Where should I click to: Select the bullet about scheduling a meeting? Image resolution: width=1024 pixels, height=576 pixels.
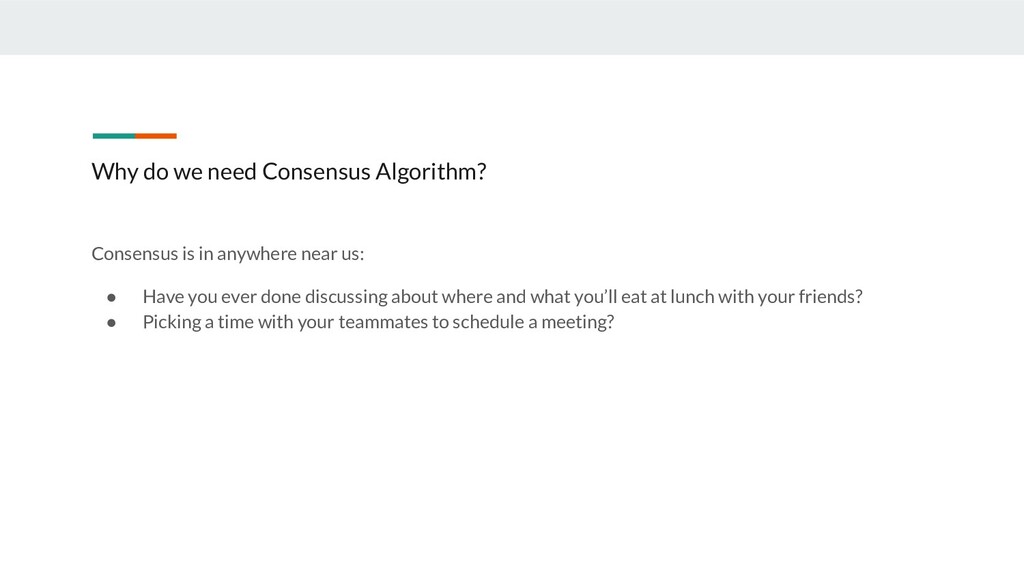pyautogui.click(x=378, y=322)
